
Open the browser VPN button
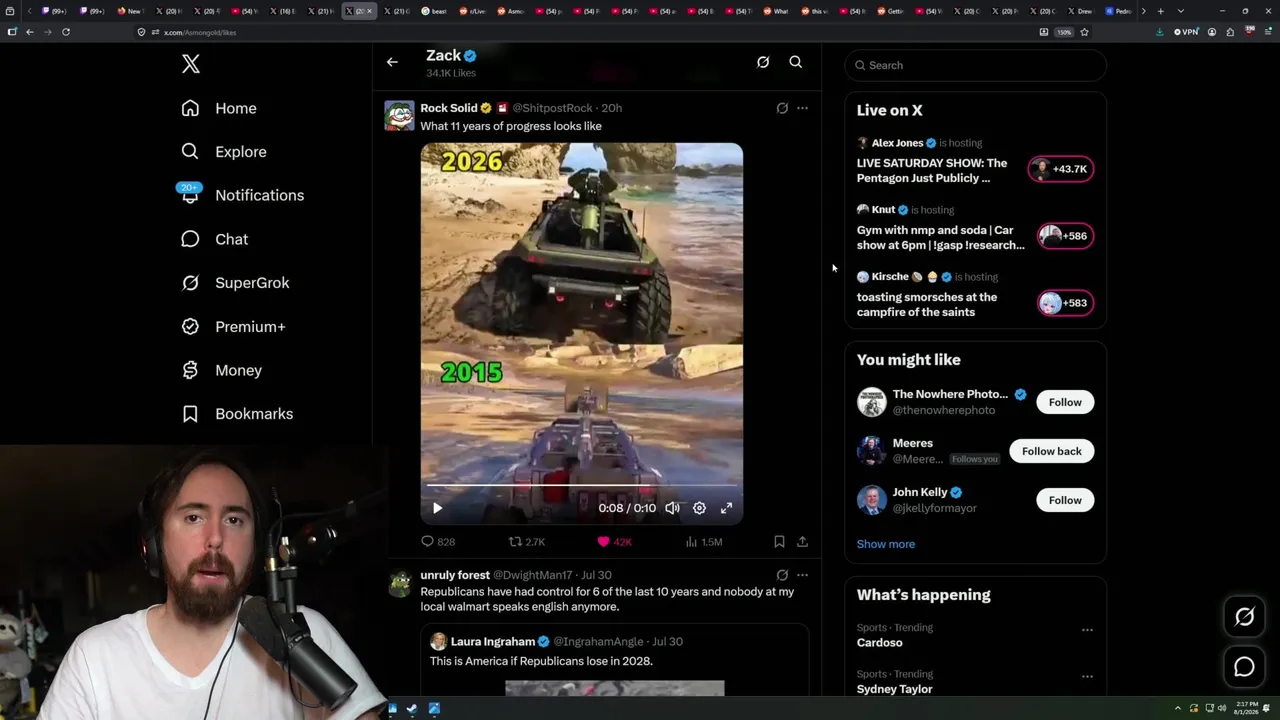[x=1187, y=32]
